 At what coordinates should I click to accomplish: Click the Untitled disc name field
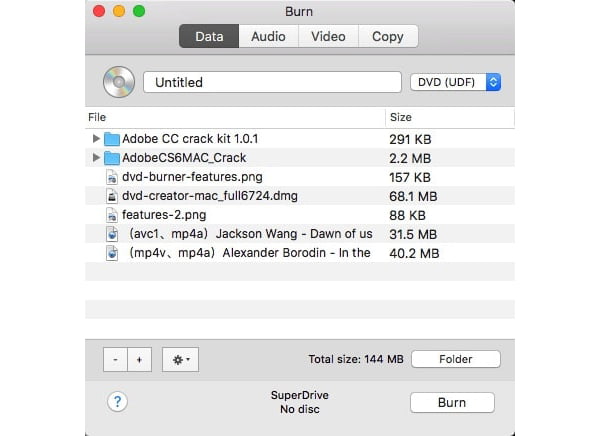tap(272, 82)
